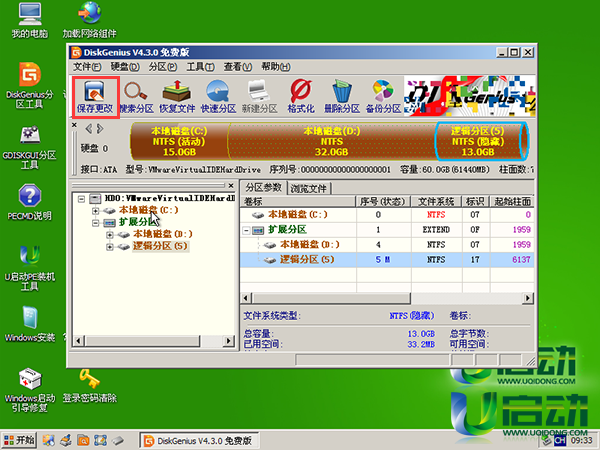Select 逻辑分区(5) in the tree
600x450 pixels.
(x=160, y=246)
